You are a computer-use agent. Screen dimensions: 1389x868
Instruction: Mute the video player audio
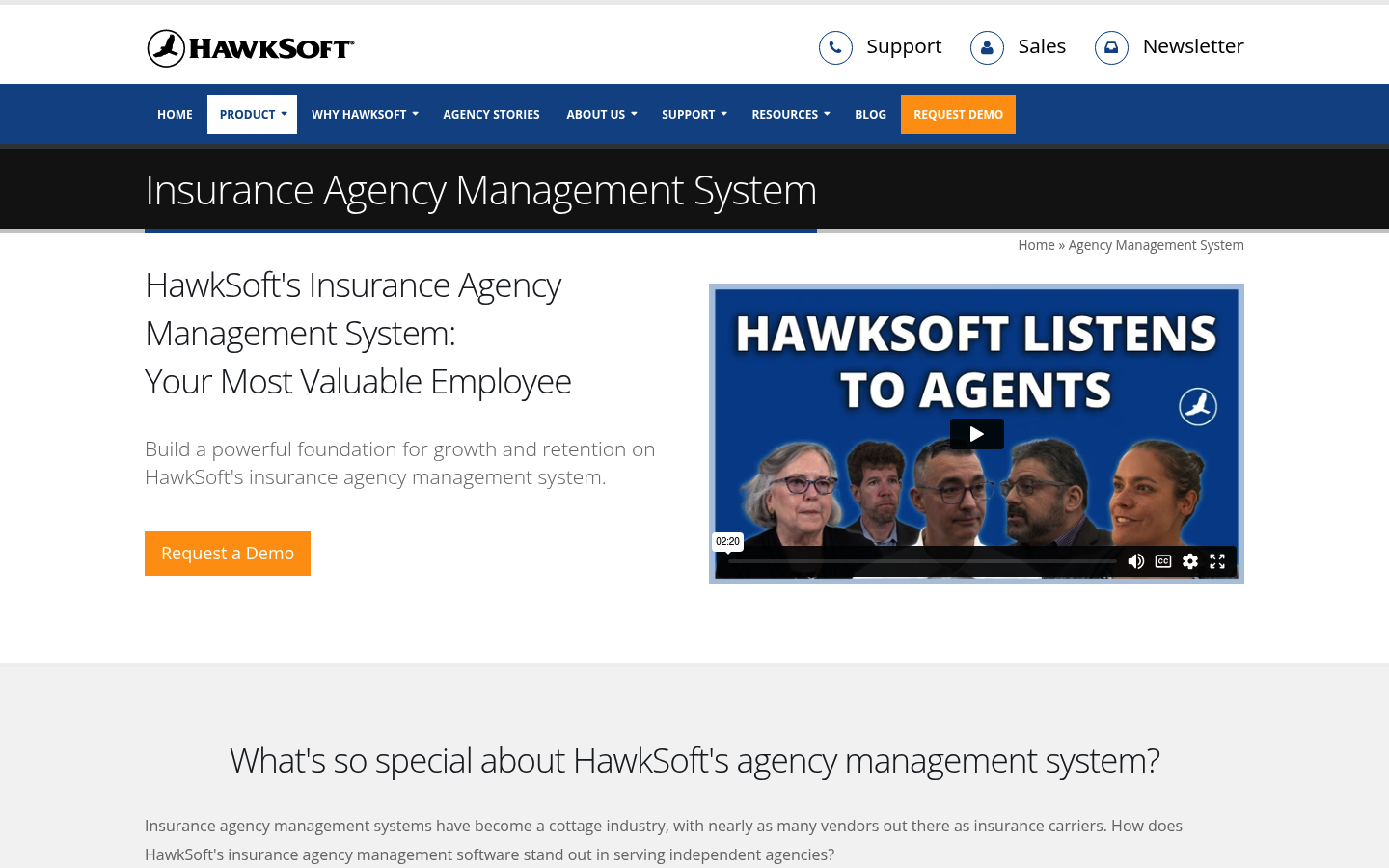[1135, 560]
